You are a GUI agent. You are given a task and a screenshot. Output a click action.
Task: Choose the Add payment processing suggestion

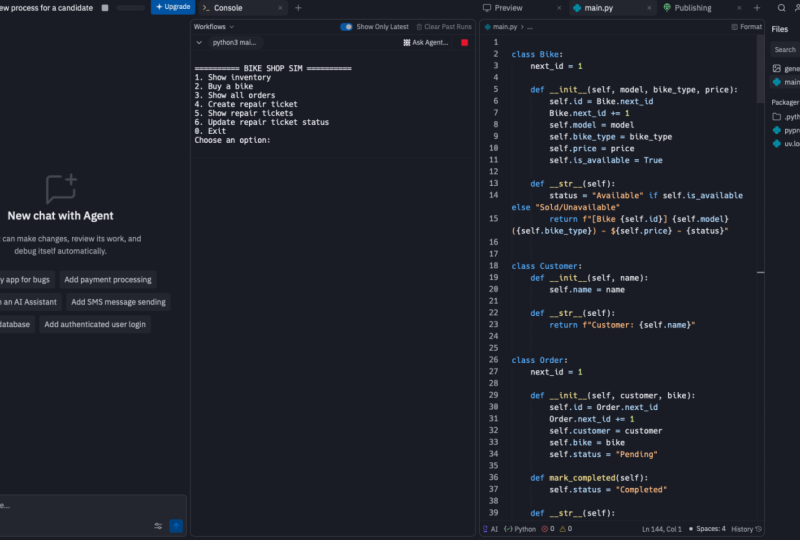(108, 280)
